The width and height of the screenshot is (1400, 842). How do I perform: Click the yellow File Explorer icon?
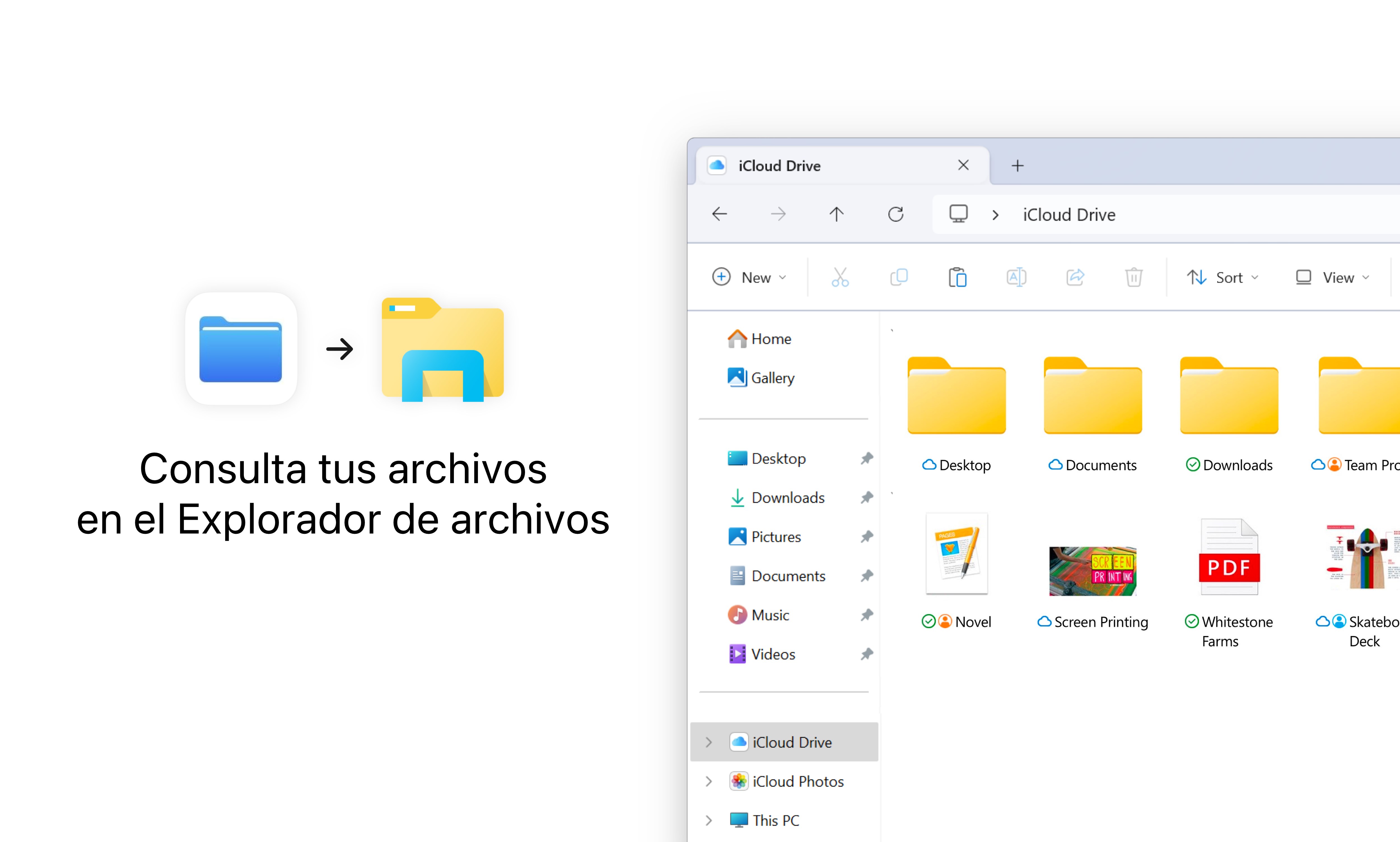pos(443,350)
